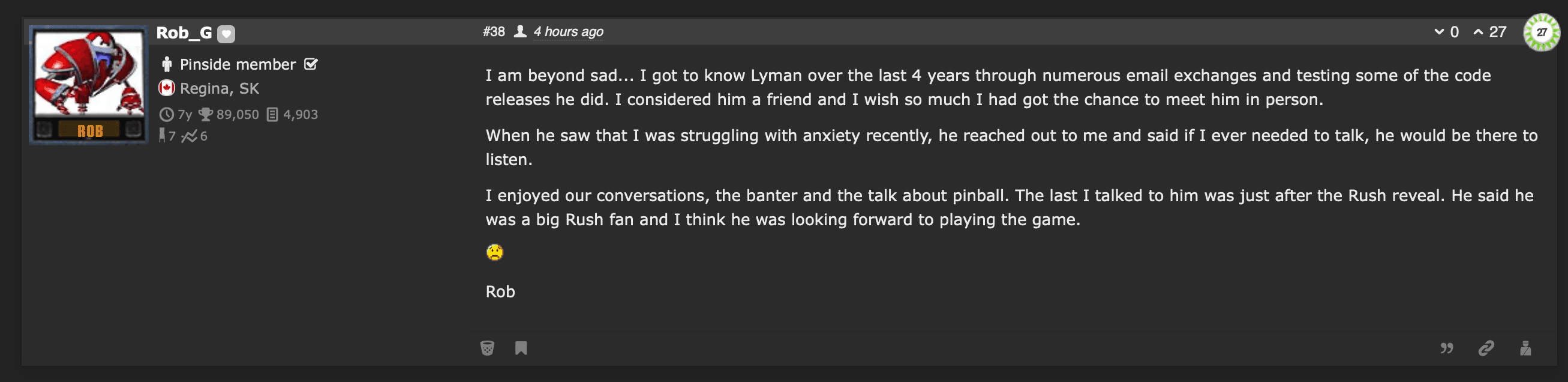
Task: Open Rob_G's profile link
Action: pos(182,34)
